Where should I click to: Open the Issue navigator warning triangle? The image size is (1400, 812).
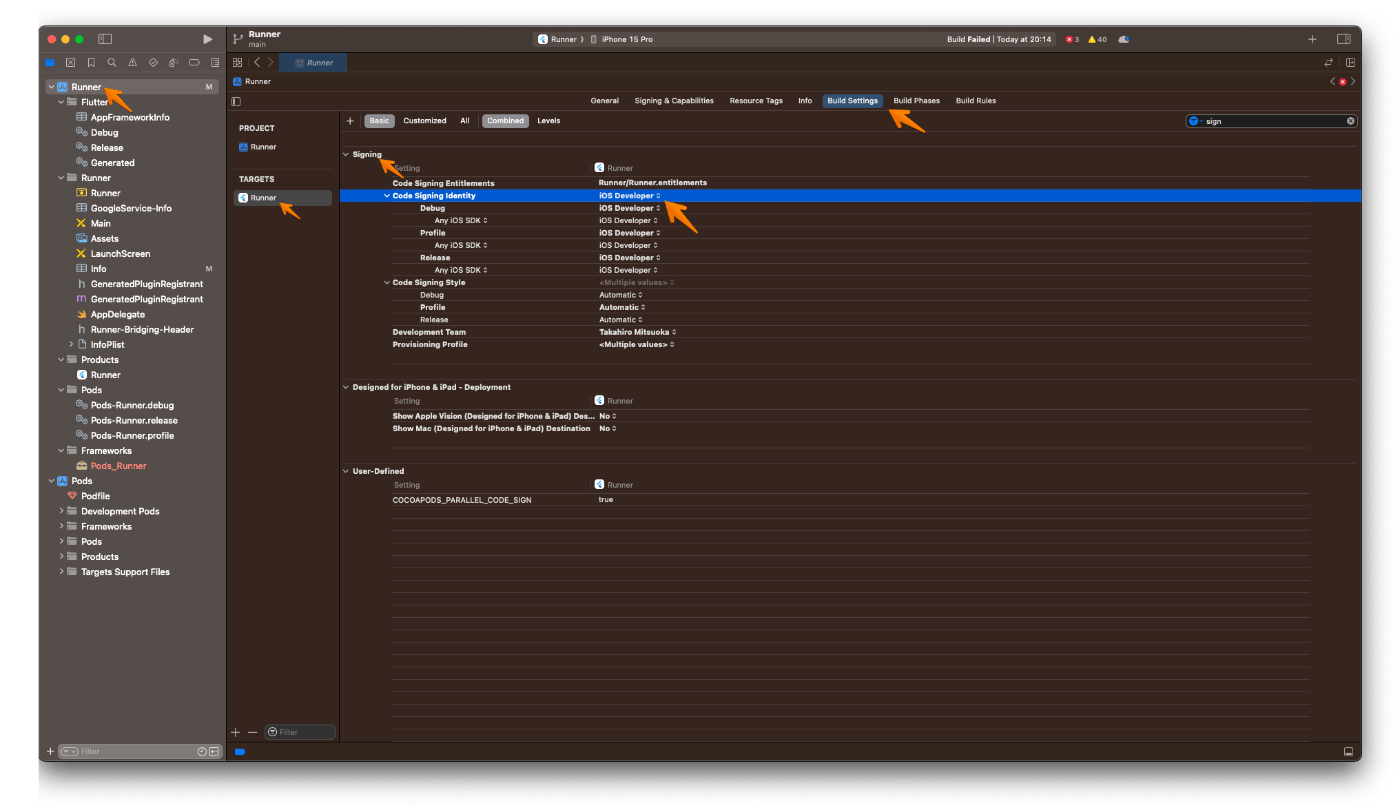132,62
